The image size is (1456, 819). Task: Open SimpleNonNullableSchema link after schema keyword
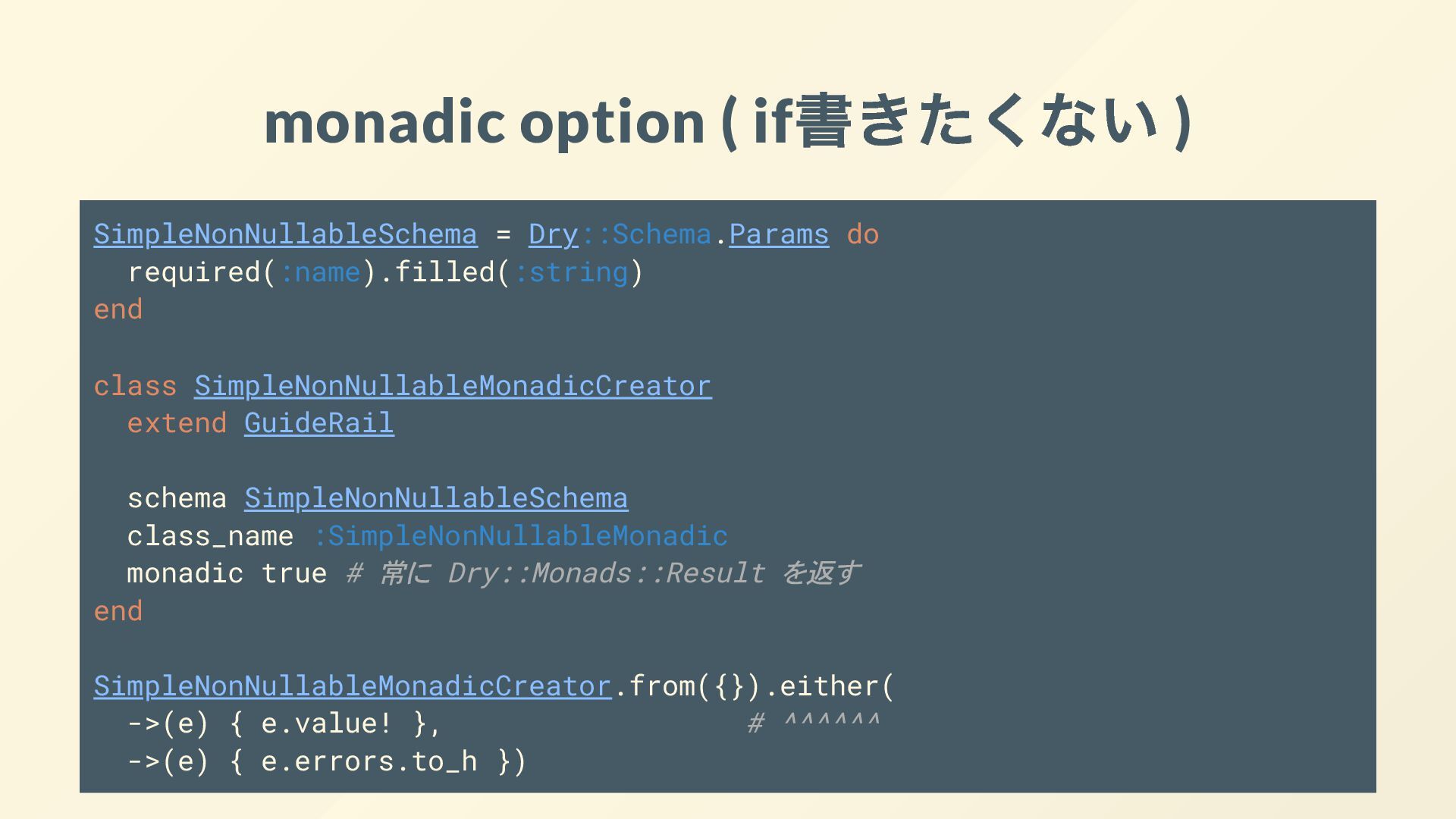point(436,498)
